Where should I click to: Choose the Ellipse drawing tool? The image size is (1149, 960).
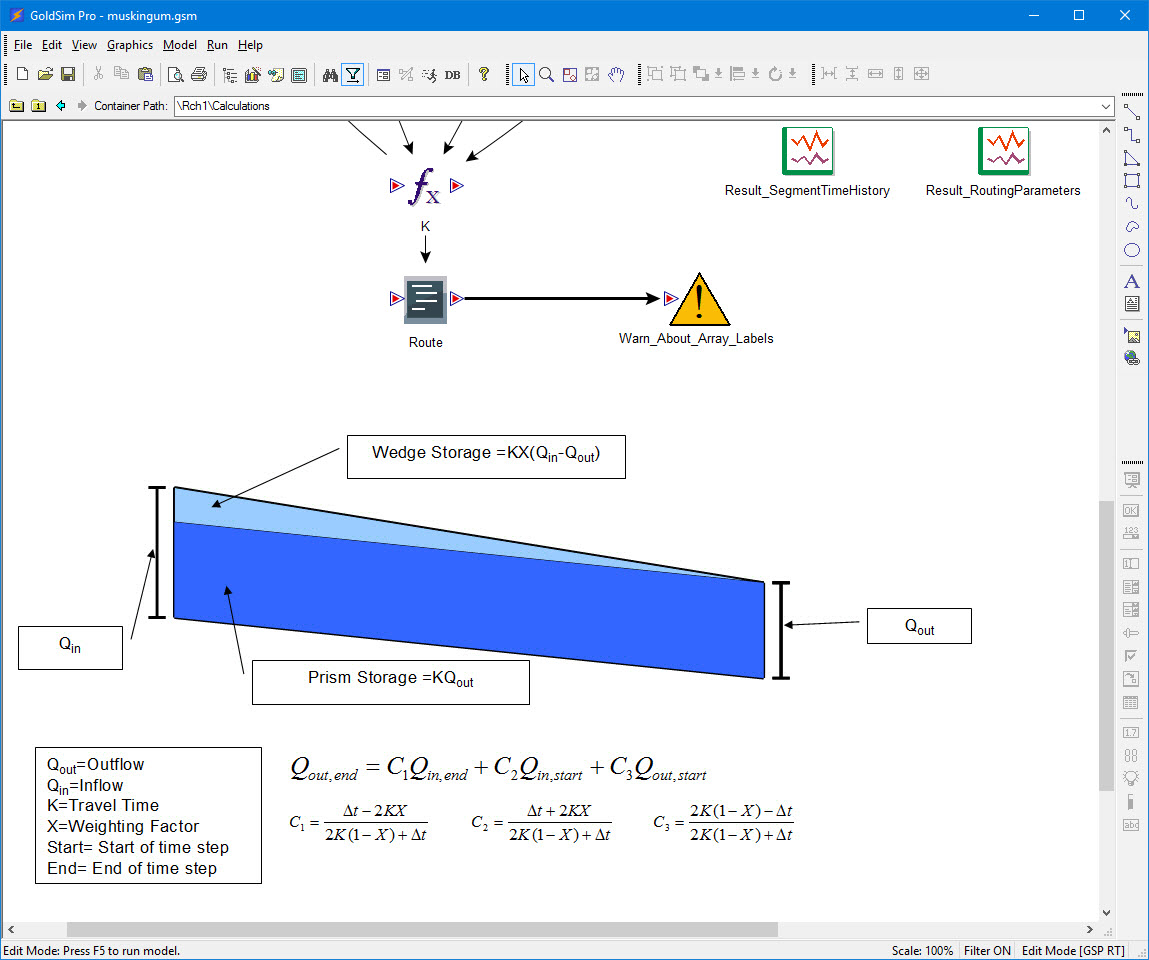tap(1131, 251)
